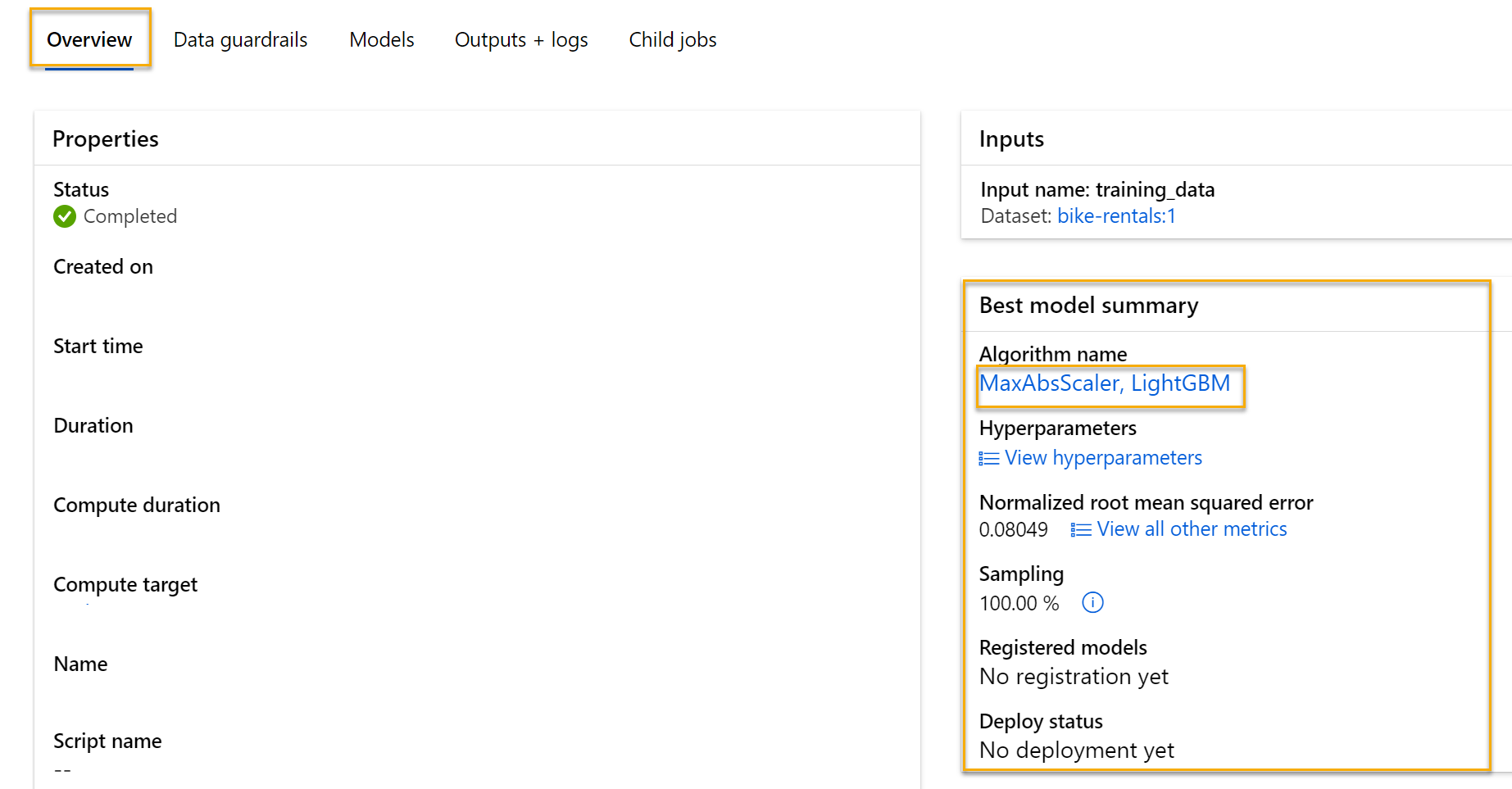
Task: Open the bike-rentals:1 dataset link
Action: (x=1116, y=216)
